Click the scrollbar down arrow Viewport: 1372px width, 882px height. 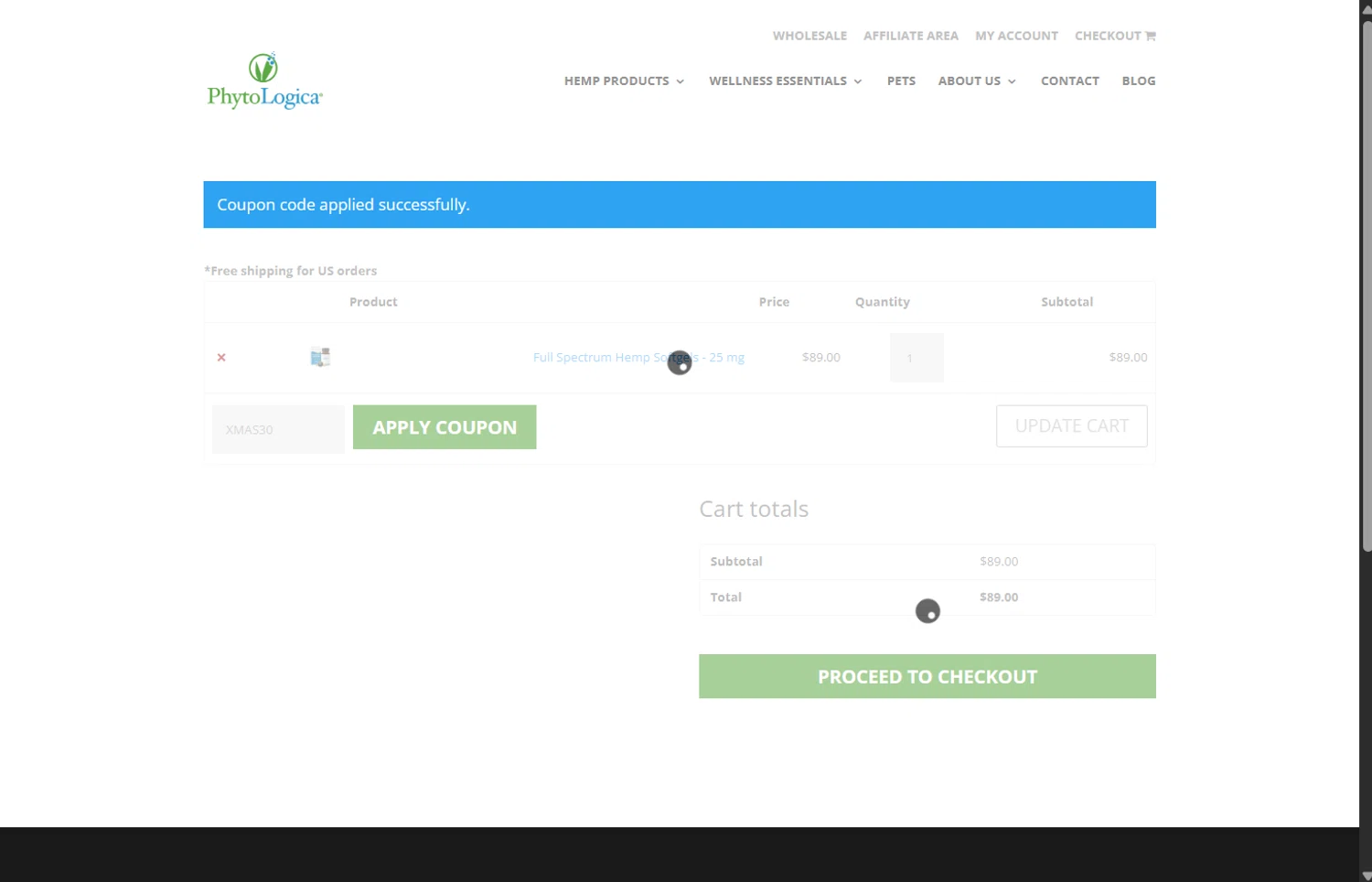pos(1367,876)
